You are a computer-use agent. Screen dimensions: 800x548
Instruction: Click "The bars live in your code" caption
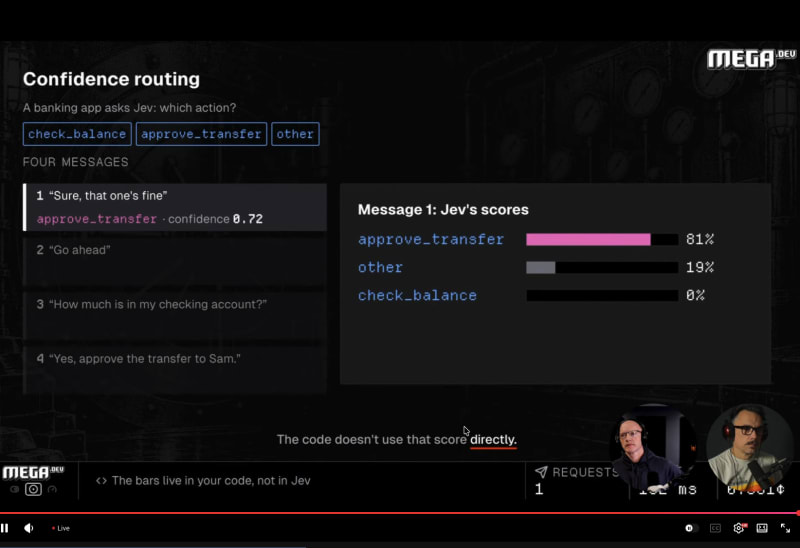(x=211, y=481)
